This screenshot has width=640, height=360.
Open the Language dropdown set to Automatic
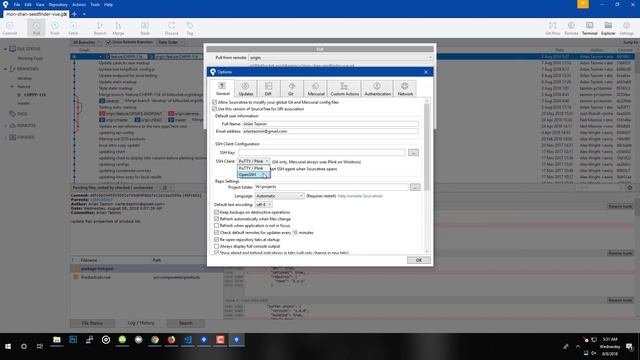(280, 196)
